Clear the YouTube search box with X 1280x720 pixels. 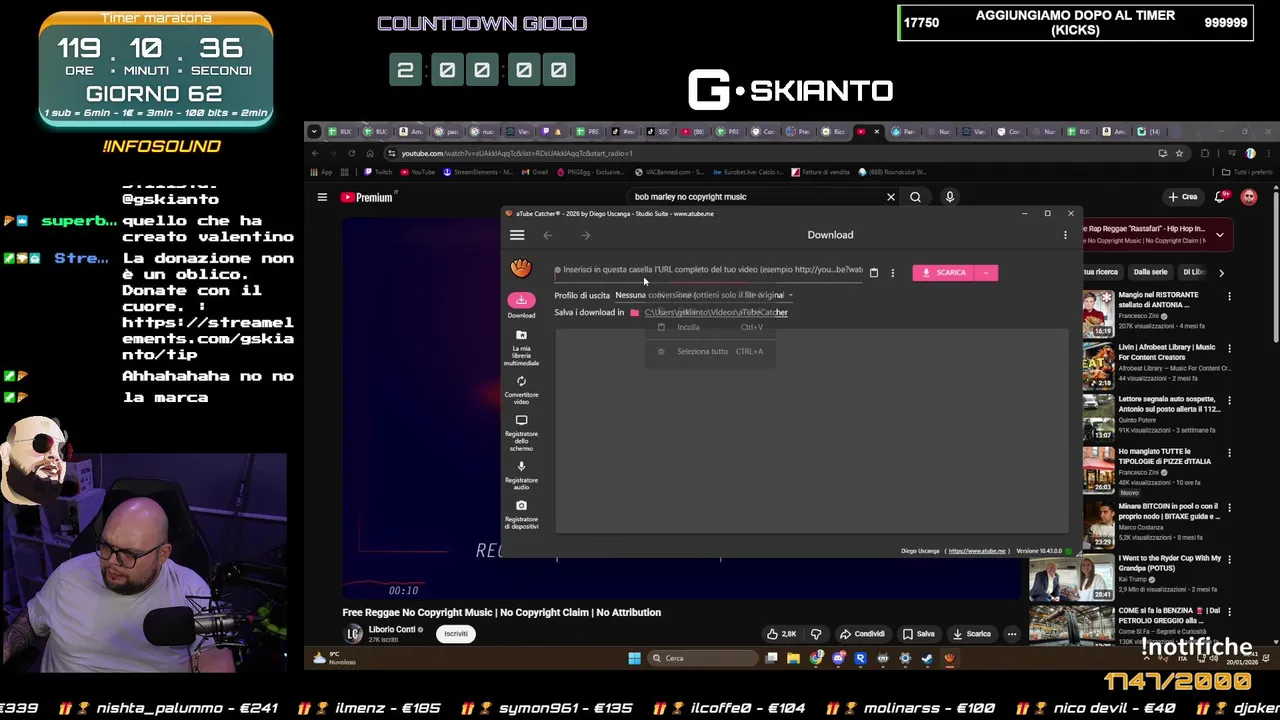[x=891, y=197]
